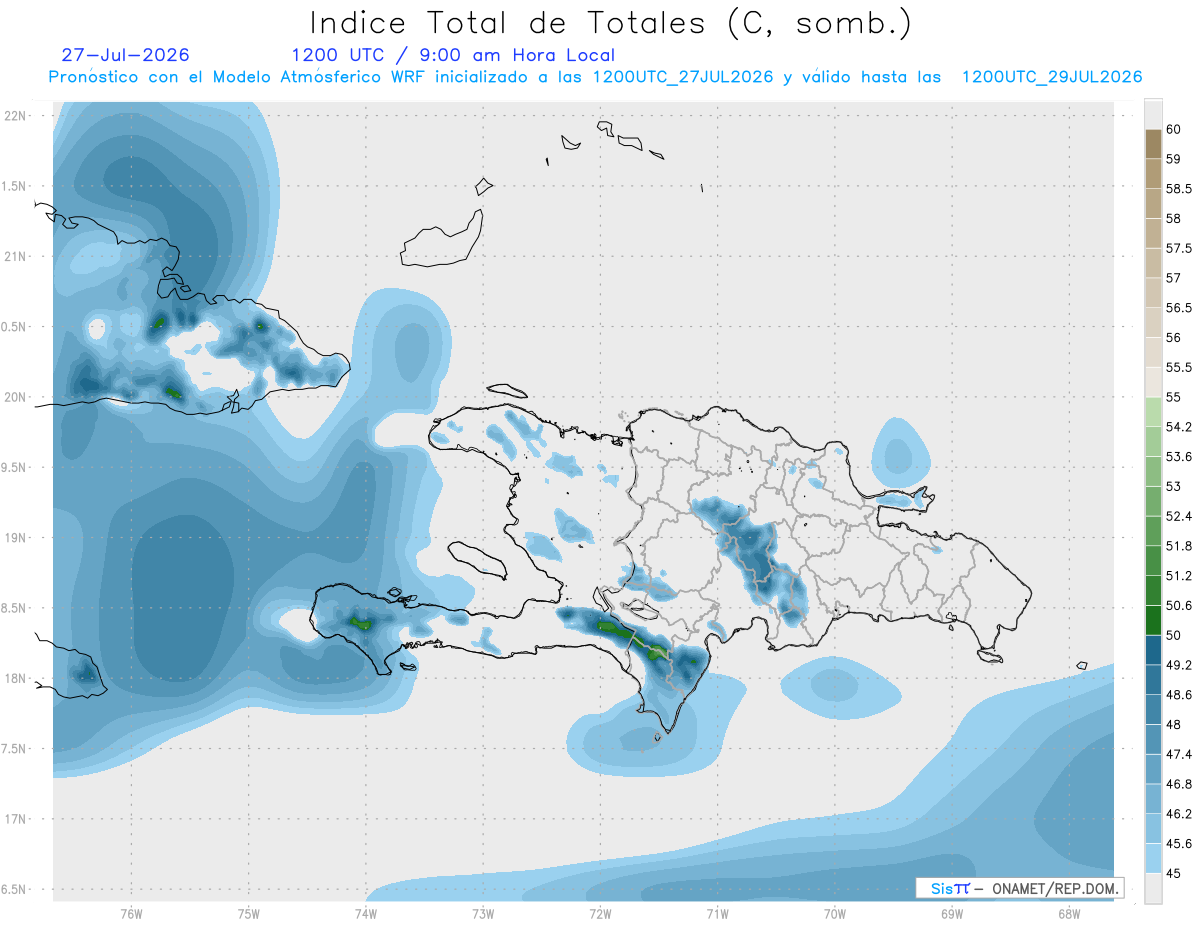1200x927 pixels.
Task: Click the '19N' latitude axis label
Action: click(x=15, y=538)
